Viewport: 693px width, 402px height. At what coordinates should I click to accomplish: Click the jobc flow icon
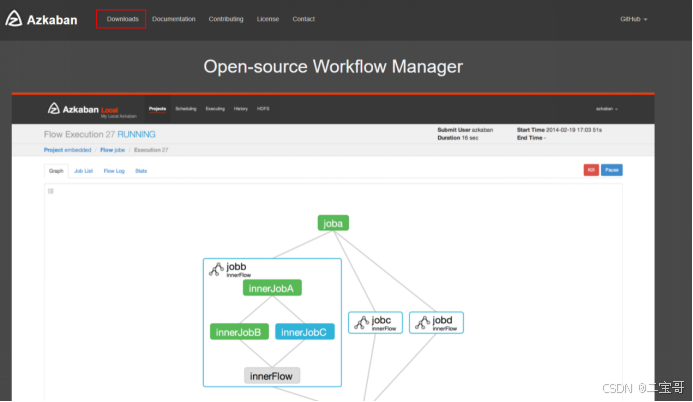361,322
